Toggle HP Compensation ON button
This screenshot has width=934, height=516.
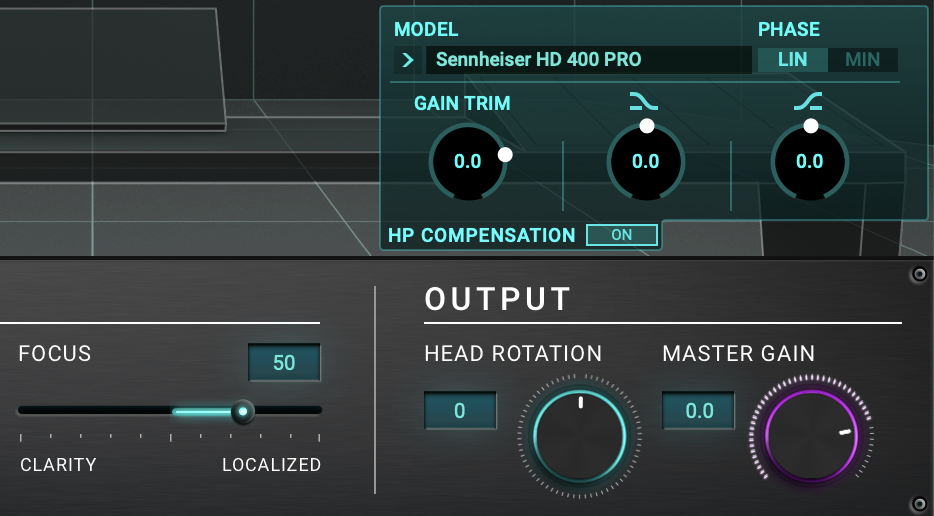click(621, 235)
